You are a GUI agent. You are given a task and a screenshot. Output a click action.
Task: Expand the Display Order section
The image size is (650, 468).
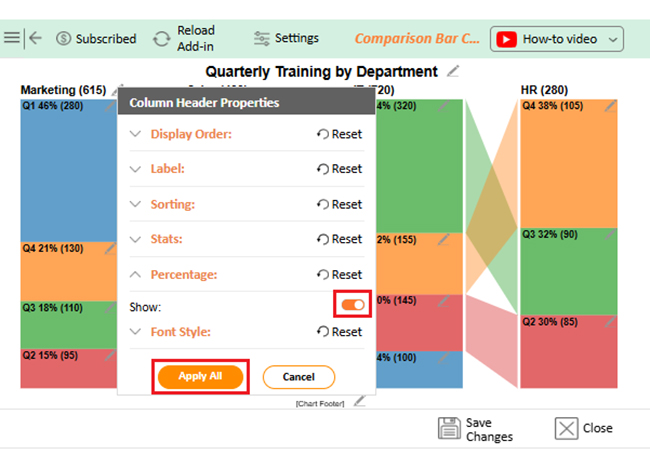tap(136, 134)
